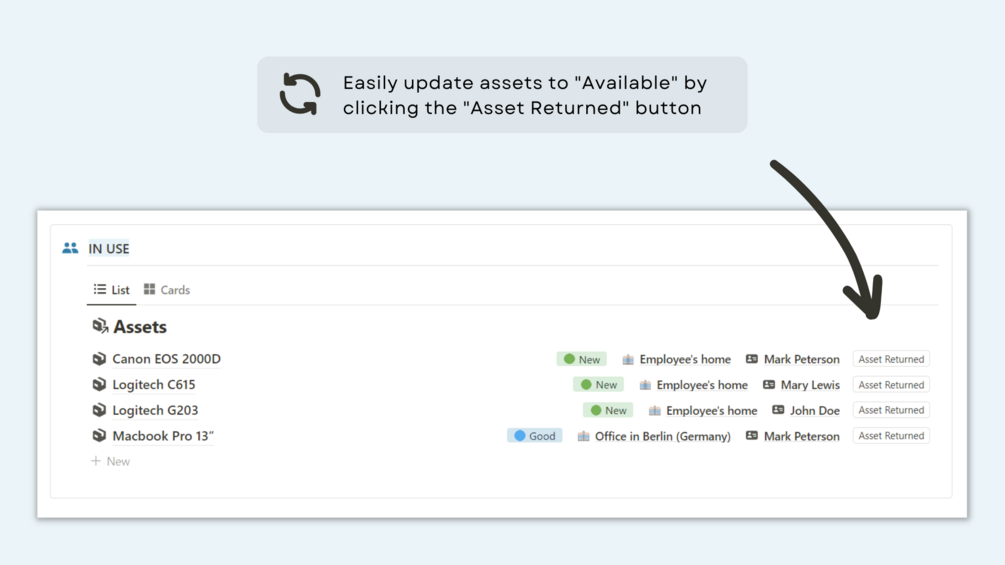Open the Good condition tag on Macbook
This screenshot has height=565, width=1005.
coord(534,436)
